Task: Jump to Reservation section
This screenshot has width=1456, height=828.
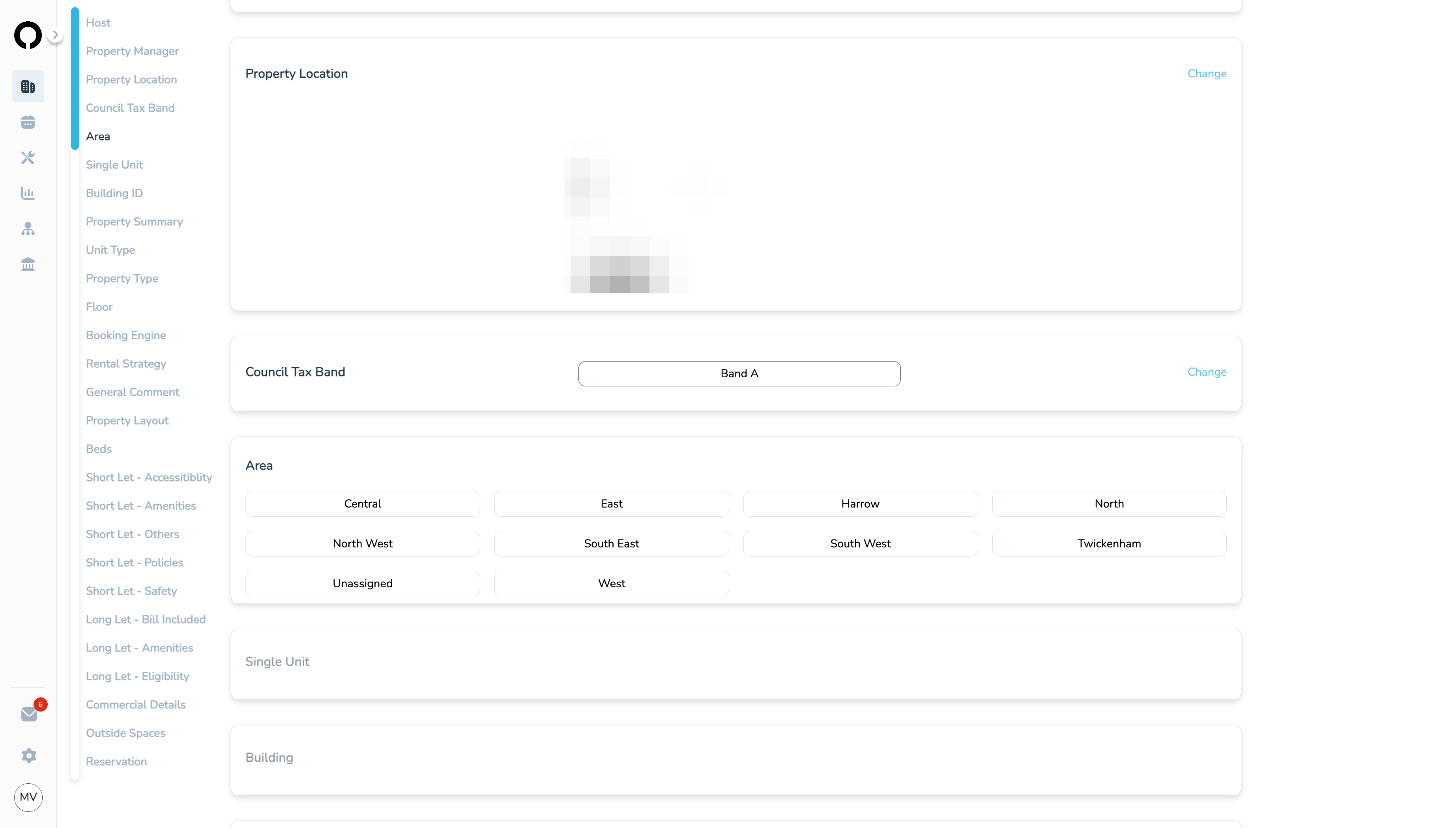Action: 116,762
